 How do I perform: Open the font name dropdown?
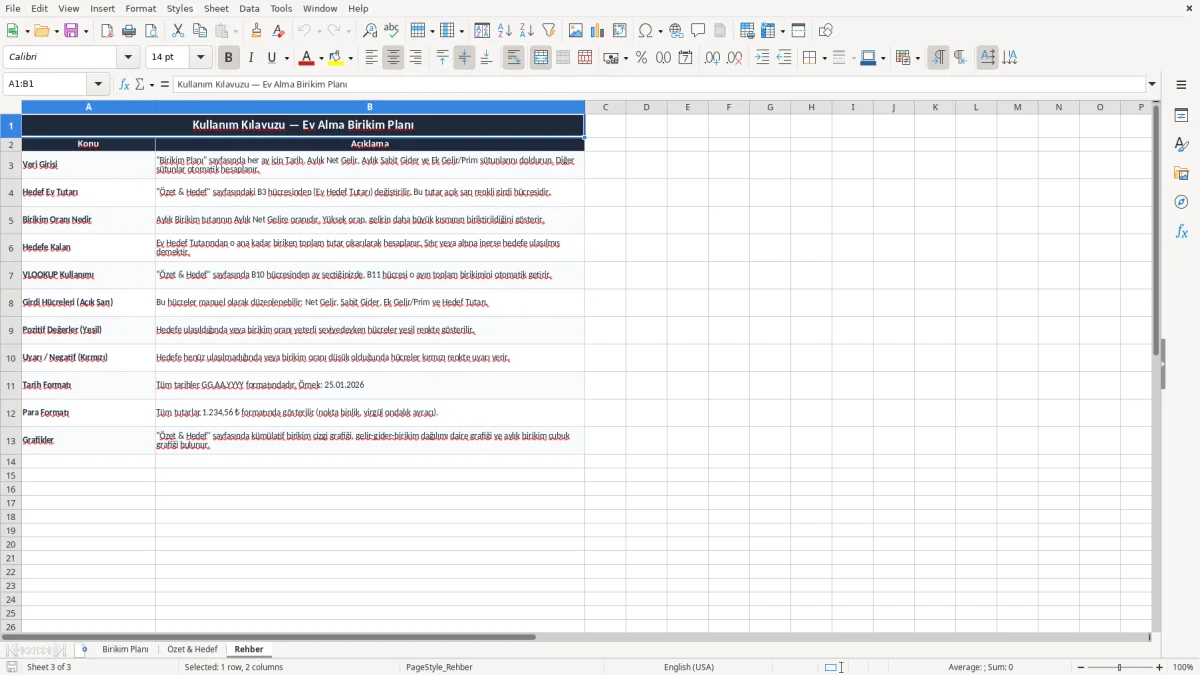[x=128, y=58]
